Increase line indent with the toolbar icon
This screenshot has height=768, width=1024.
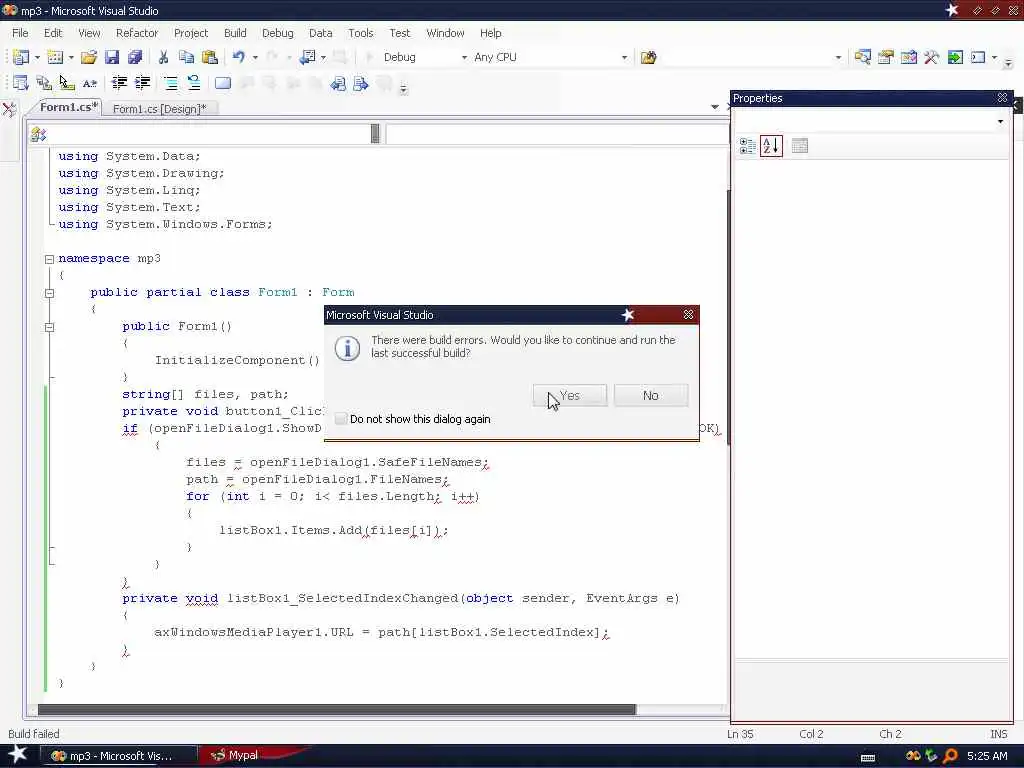(142, 83)
